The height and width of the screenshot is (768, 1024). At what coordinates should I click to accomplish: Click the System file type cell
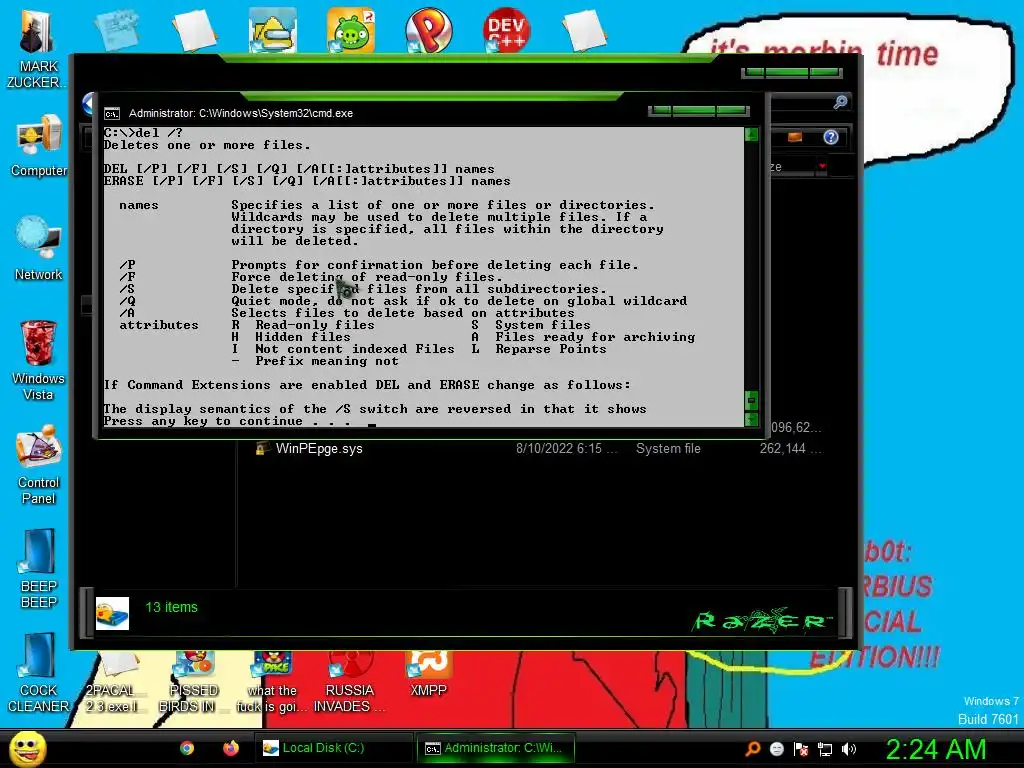668,449
